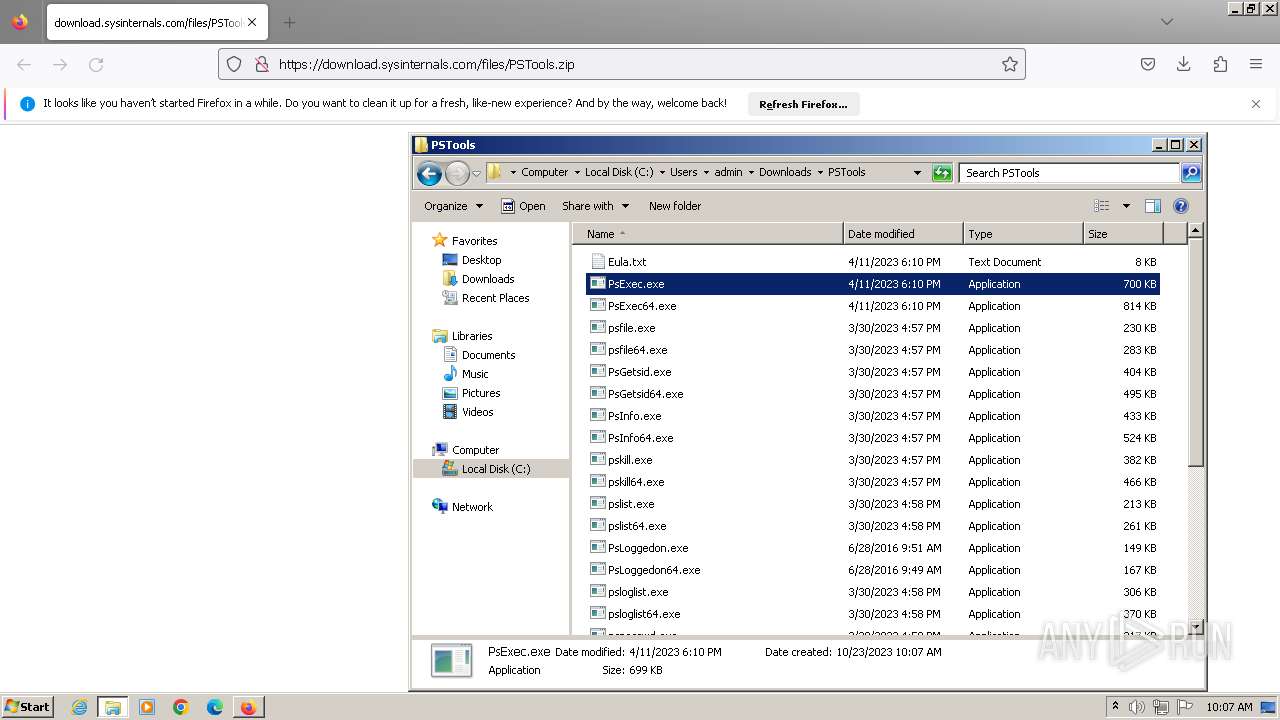Click the Local Disk (C:) breadcrumb segment
This screenshot has width=1280, height=720.
tap(619, 172)
